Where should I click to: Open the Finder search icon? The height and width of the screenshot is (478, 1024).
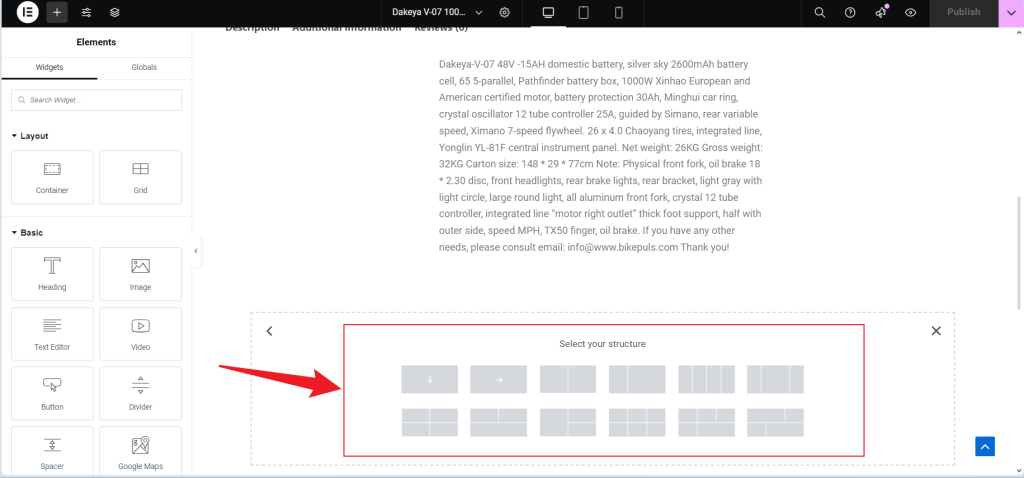[819, 13]
